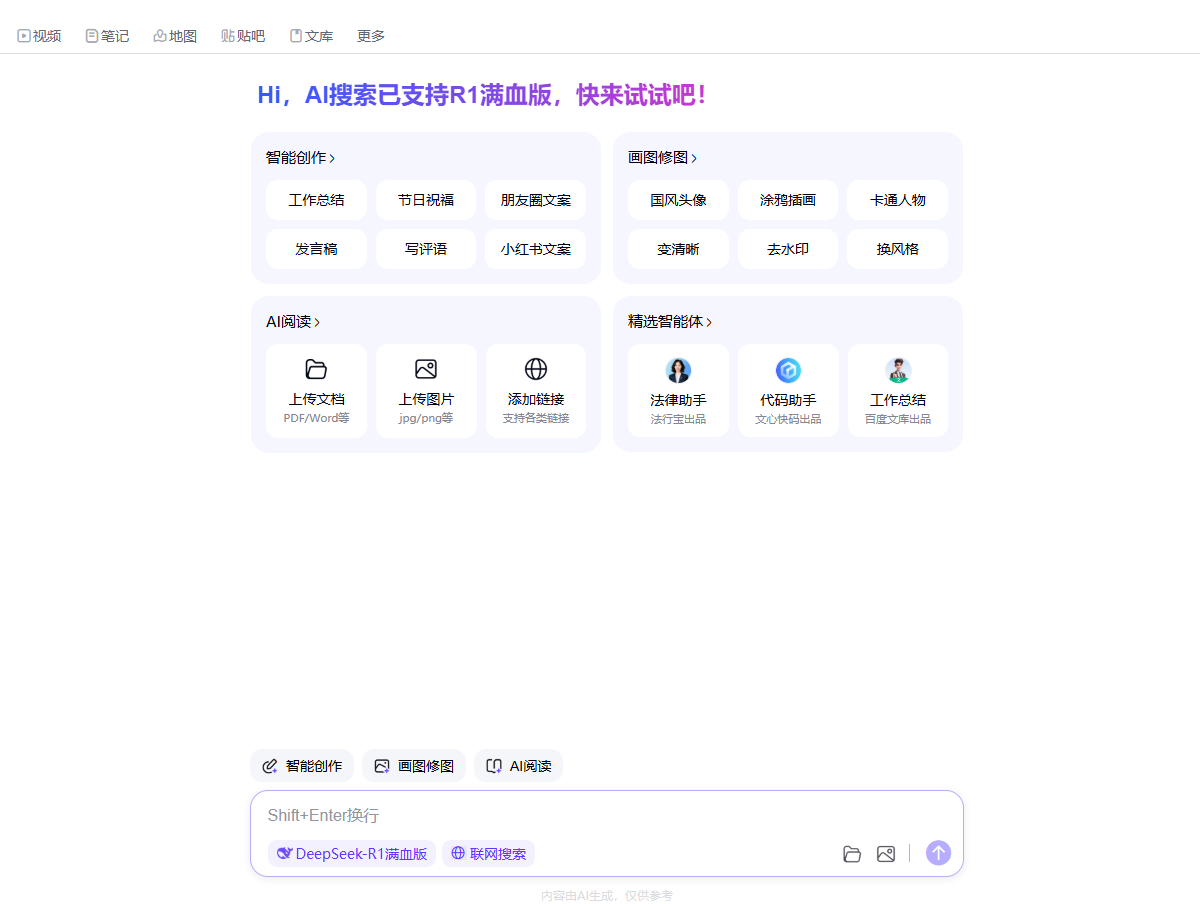Image resolution: width=1200 pixels, height=904 pixels.
Task: Click the folder icon in the input toolbar
Action: click(852, 854)
